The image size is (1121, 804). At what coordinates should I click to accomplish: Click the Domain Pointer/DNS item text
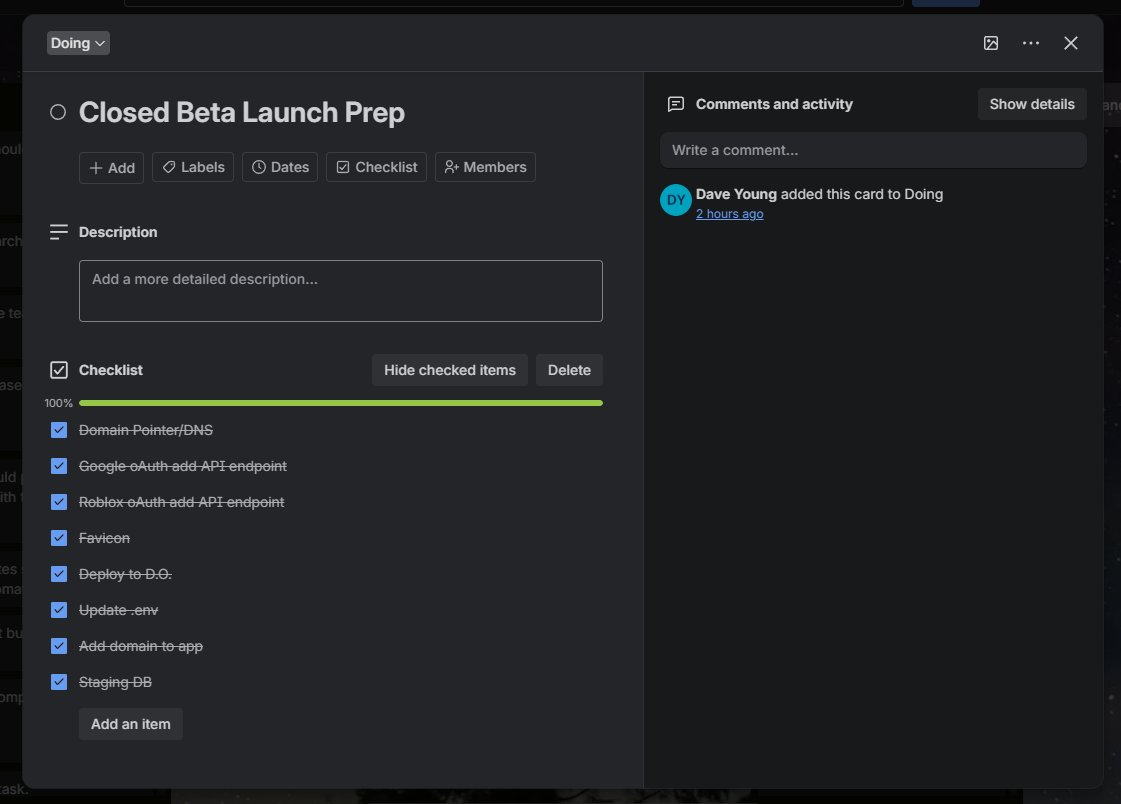click(x=146, y=430)
